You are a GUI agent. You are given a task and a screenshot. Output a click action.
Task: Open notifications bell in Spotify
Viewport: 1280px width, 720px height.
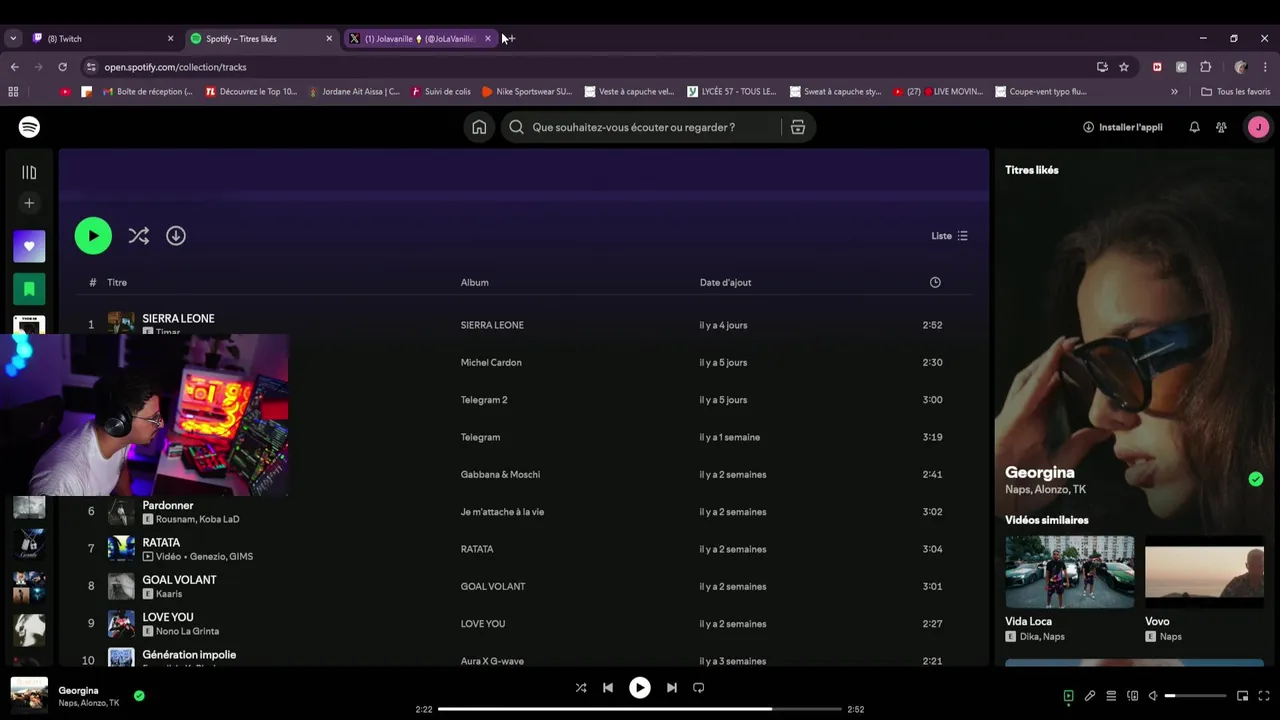tap(1194, 127)
